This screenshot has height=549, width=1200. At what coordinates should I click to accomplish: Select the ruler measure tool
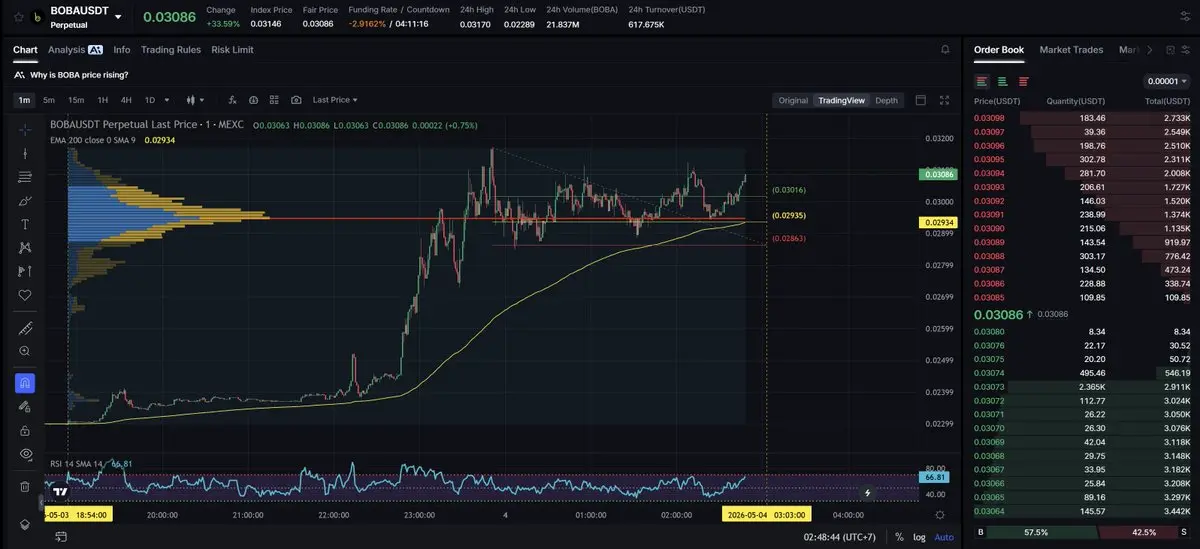[x=26, y=328]
